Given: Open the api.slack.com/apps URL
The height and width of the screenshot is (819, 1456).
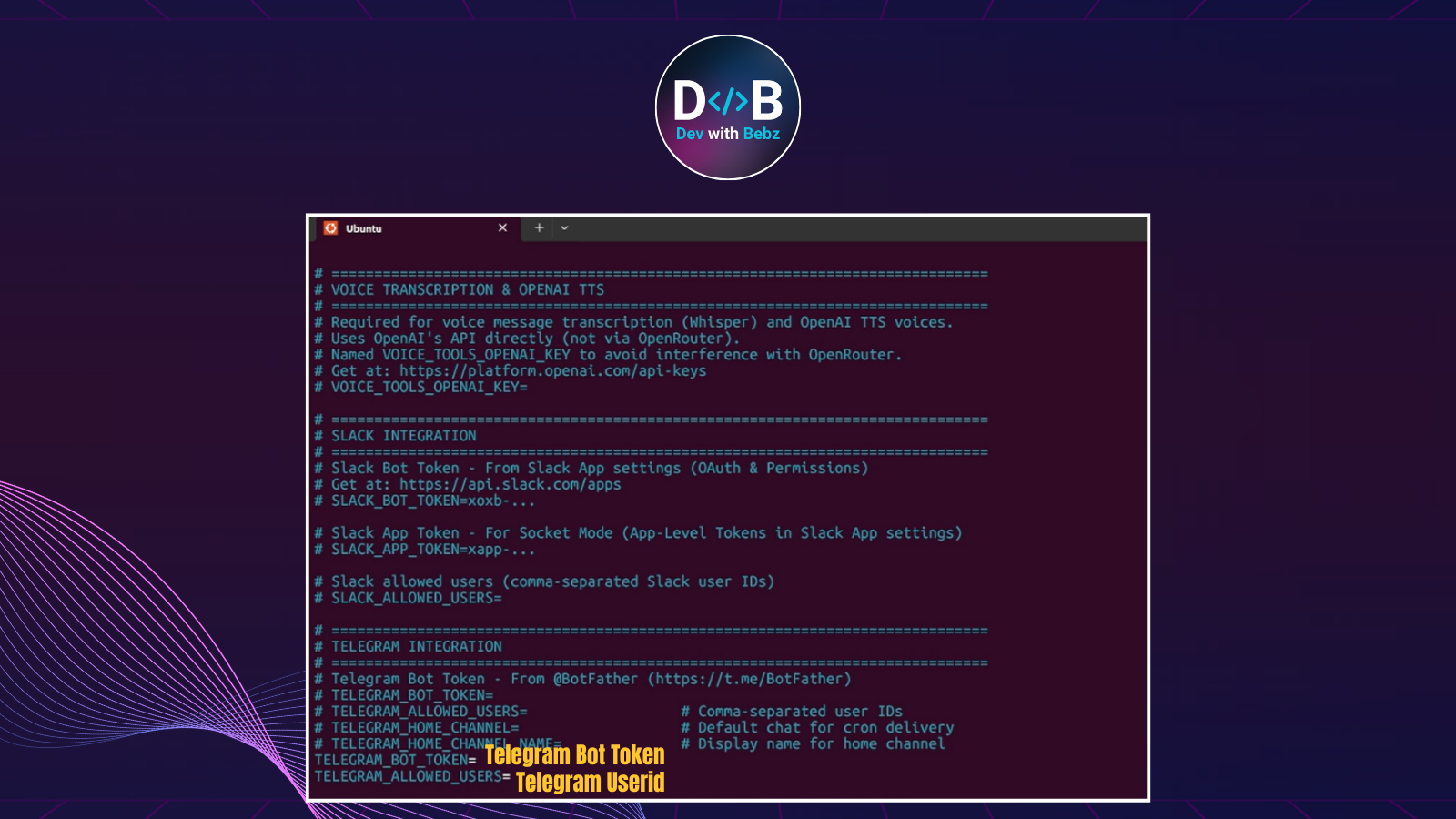Looking at the screenshot, I should (x=510, y=485).
